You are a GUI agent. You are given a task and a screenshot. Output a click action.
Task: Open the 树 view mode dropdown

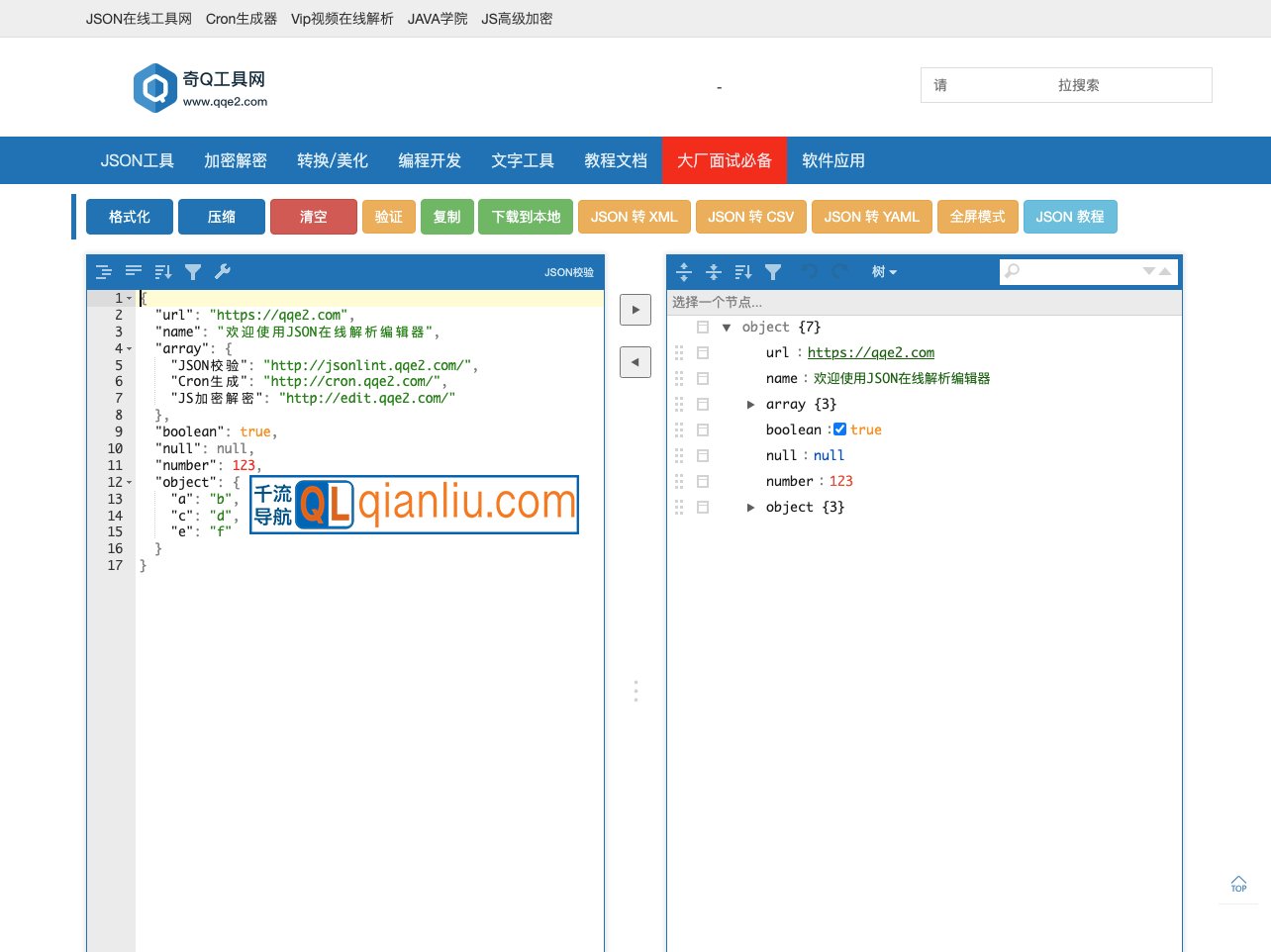(x=884, y=272)
